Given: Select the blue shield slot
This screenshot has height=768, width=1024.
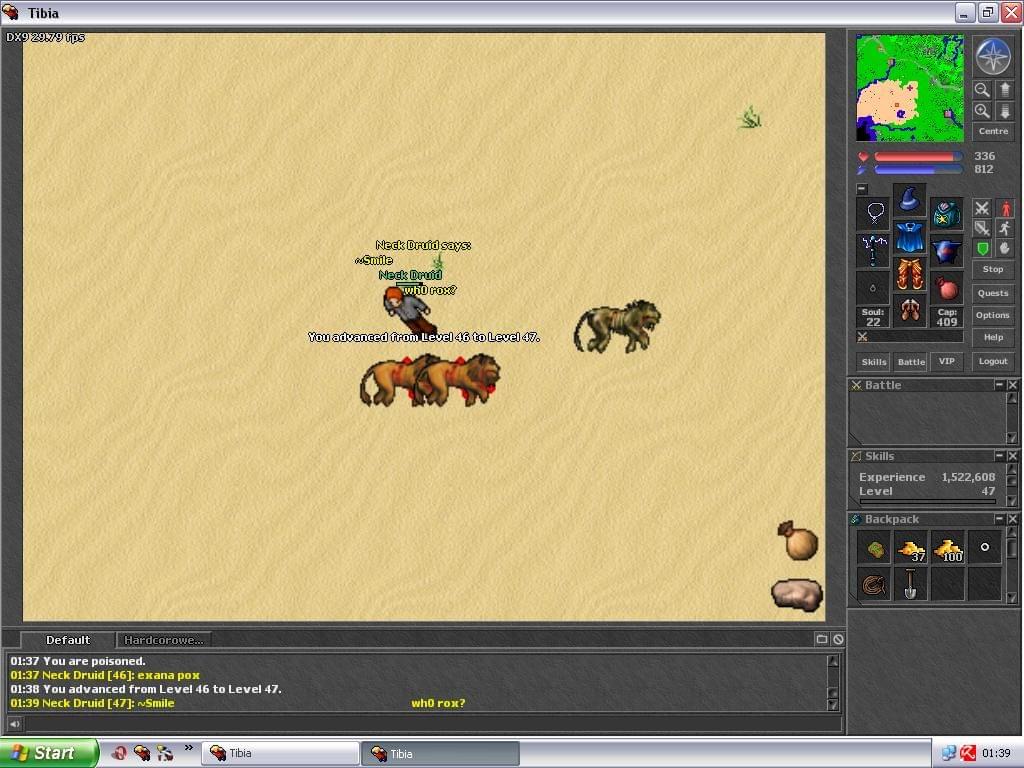Looking at the screenshot, I should click(946, 251).
